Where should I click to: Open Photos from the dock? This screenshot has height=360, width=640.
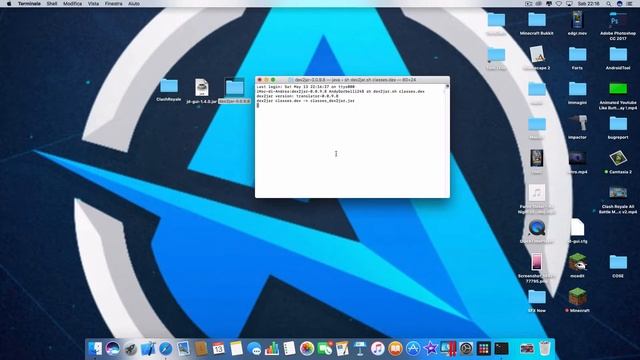[307, 349]
